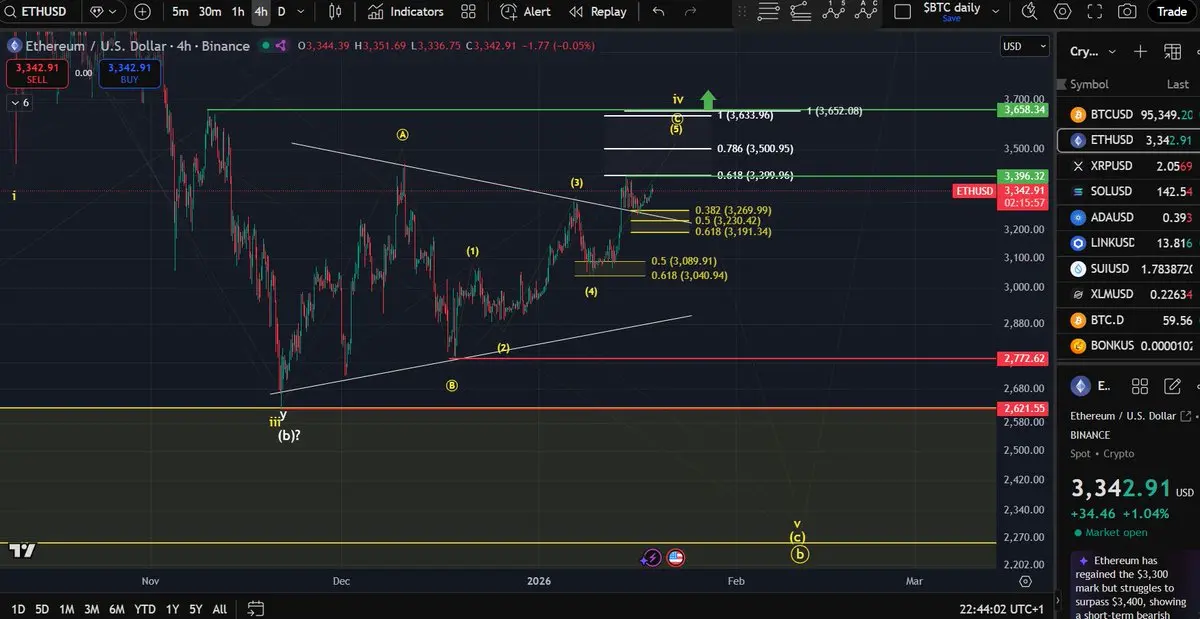
Task: Select the All date range
Action: (x=220, y=609)
